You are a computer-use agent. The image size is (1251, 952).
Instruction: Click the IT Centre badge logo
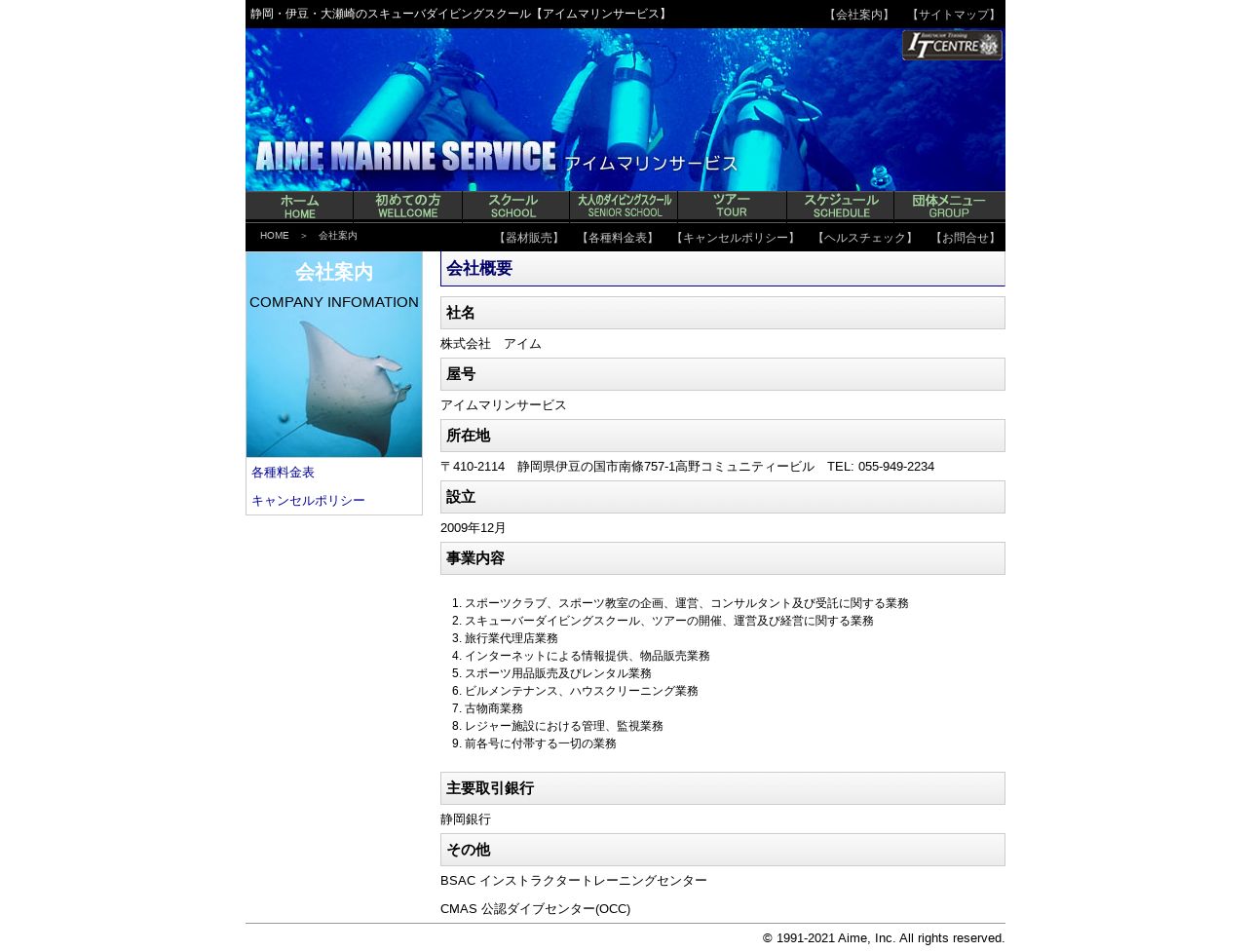click(x=952, y=45)
